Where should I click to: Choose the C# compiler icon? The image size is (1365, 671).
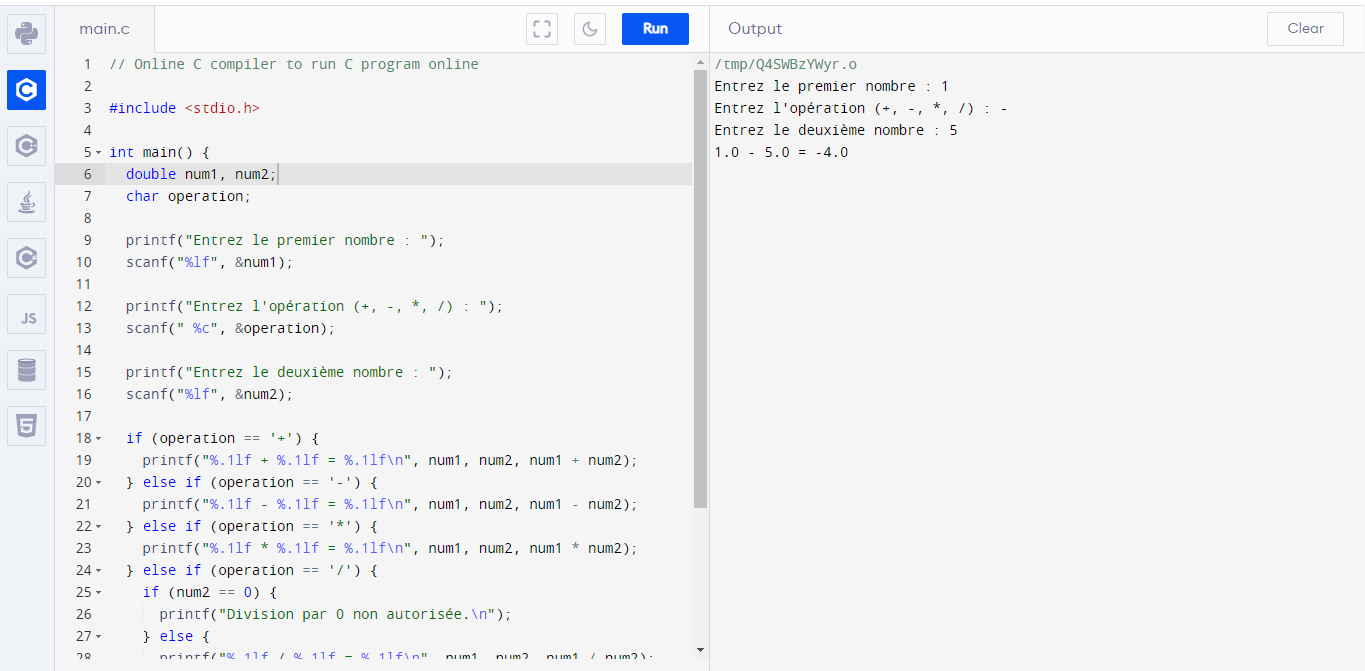click(27, 258)
